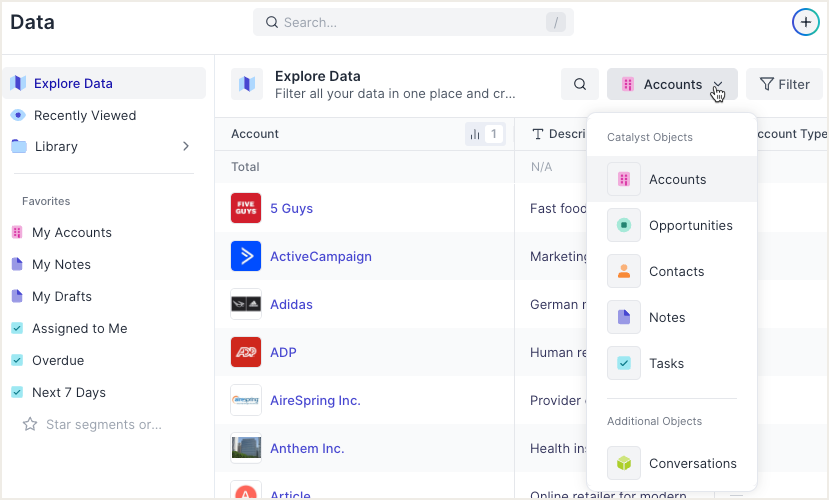Choose Tasks from the objects menu
This screenshot has height=500, width=829.
pyautogui.click(x=672, y=363)
